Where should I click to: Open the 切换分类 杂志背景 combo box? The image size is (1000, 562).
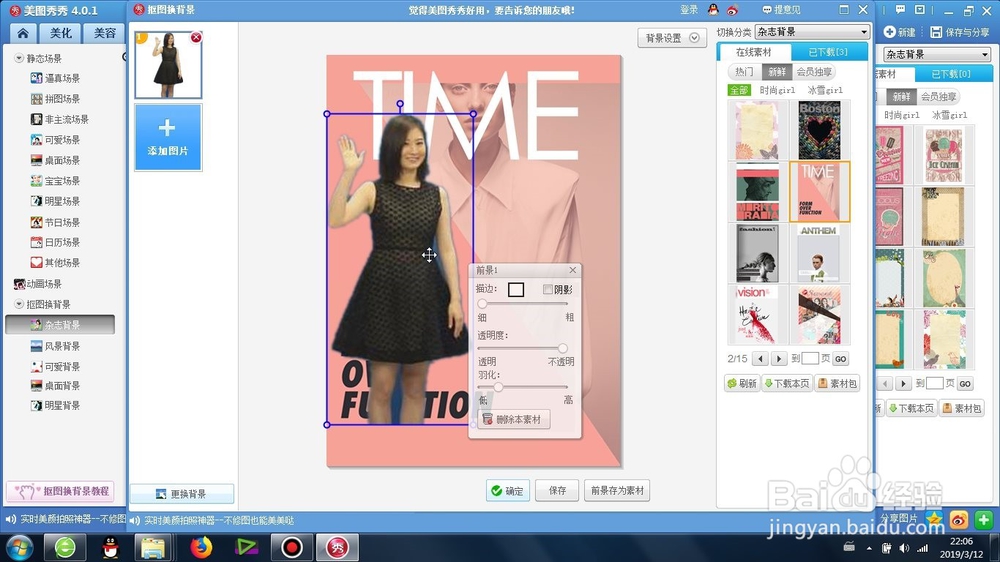(812, 32)
